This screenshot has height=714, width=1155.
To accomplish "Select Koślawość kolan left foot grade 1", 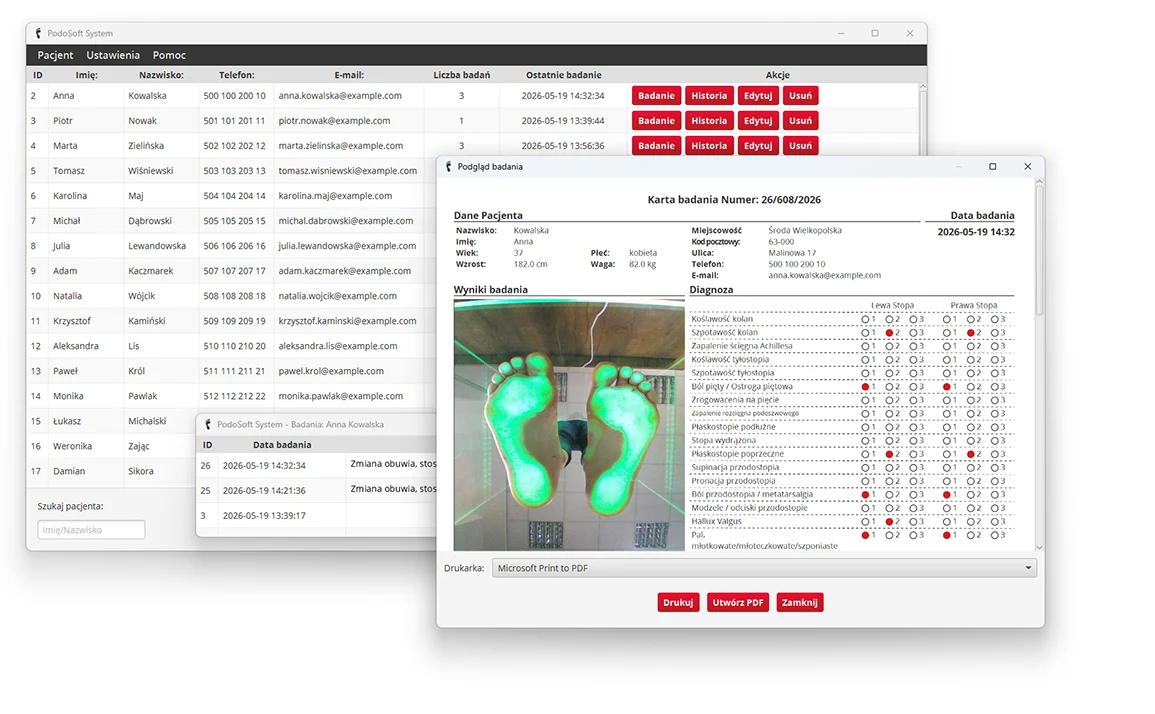I will [866, 320].
